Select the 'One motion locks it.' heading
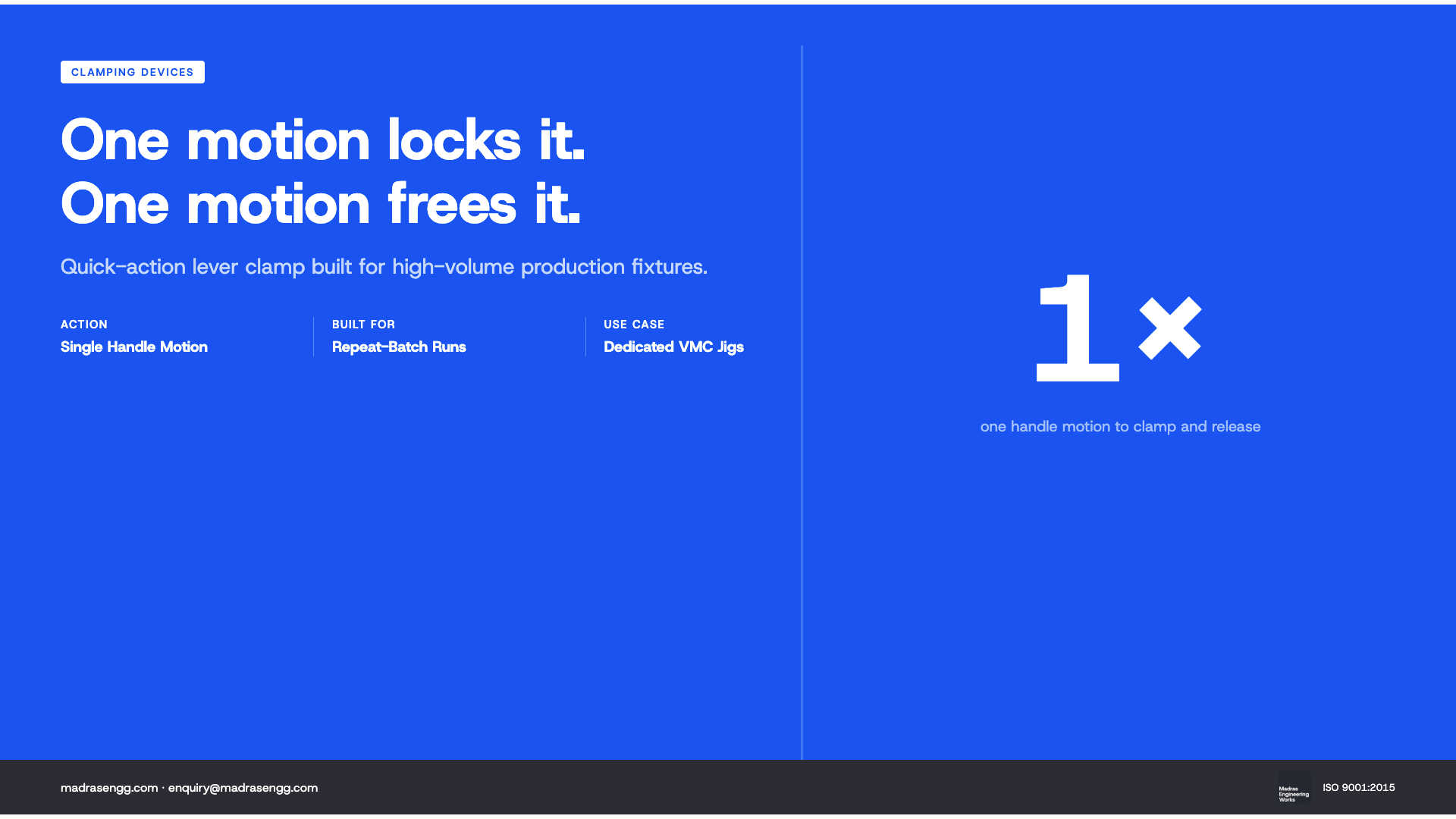Image resolution: width=1456 pixels, height=819 pixels. [323, 140]
